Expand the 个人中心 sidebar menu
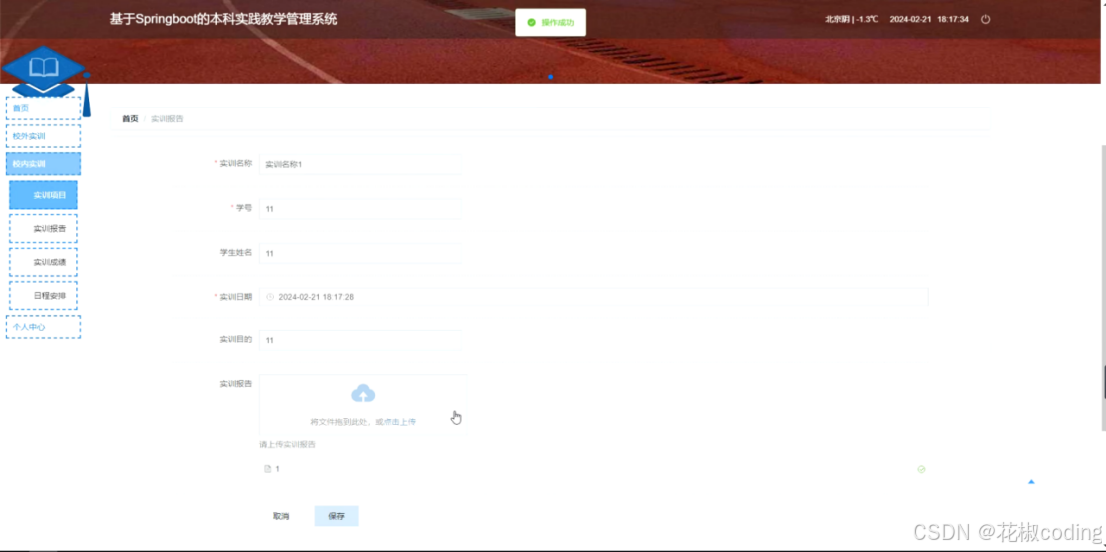 [44, 327]
